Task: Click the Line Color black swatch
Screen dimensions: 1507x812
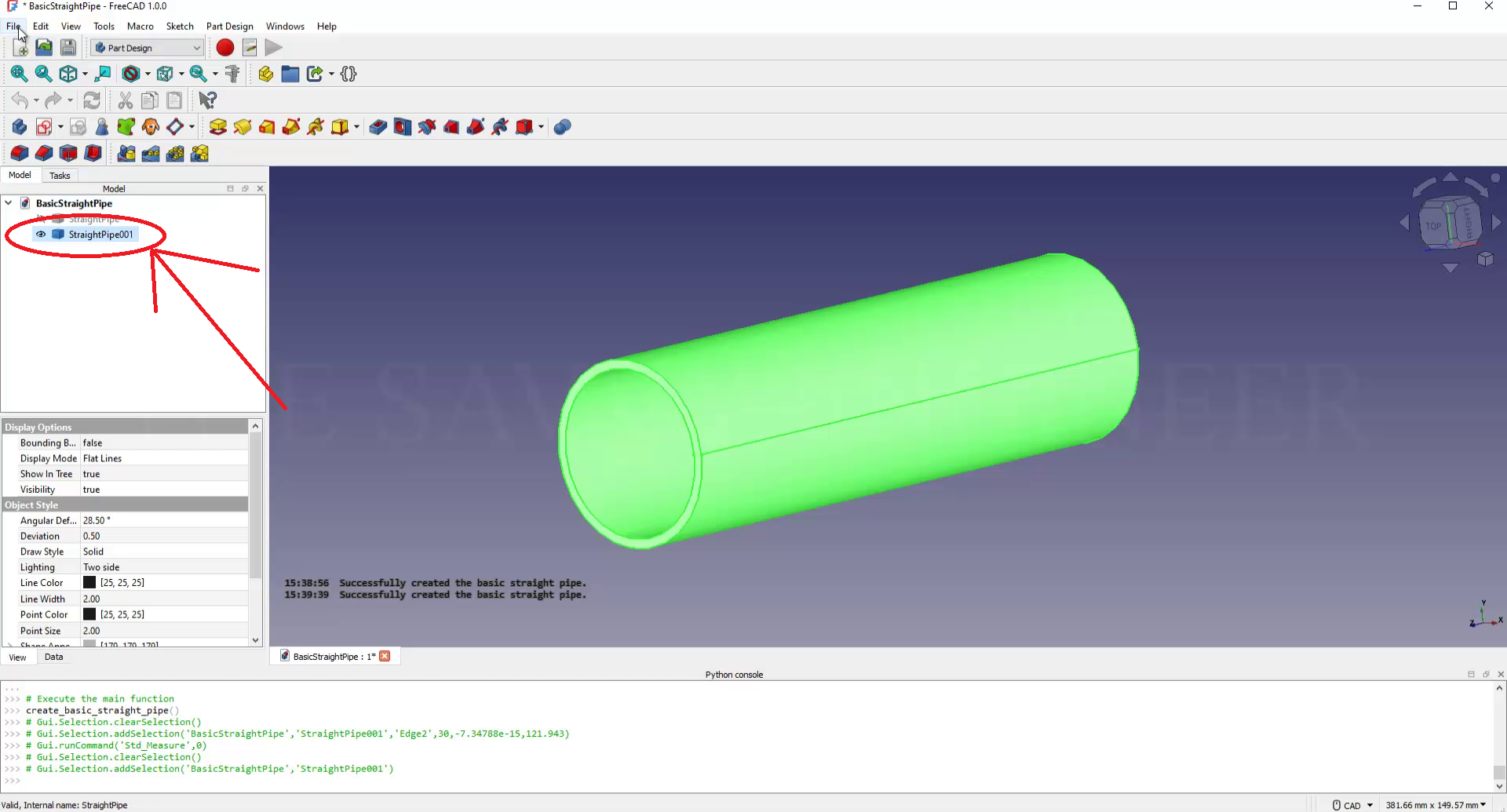Action: [x=89, y=583]
